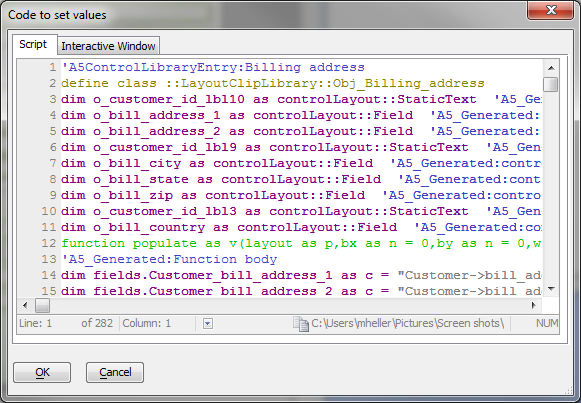Click line number 7 in the gutter
The height and width of the screenshot is (403, 581).
coord(53,163)
